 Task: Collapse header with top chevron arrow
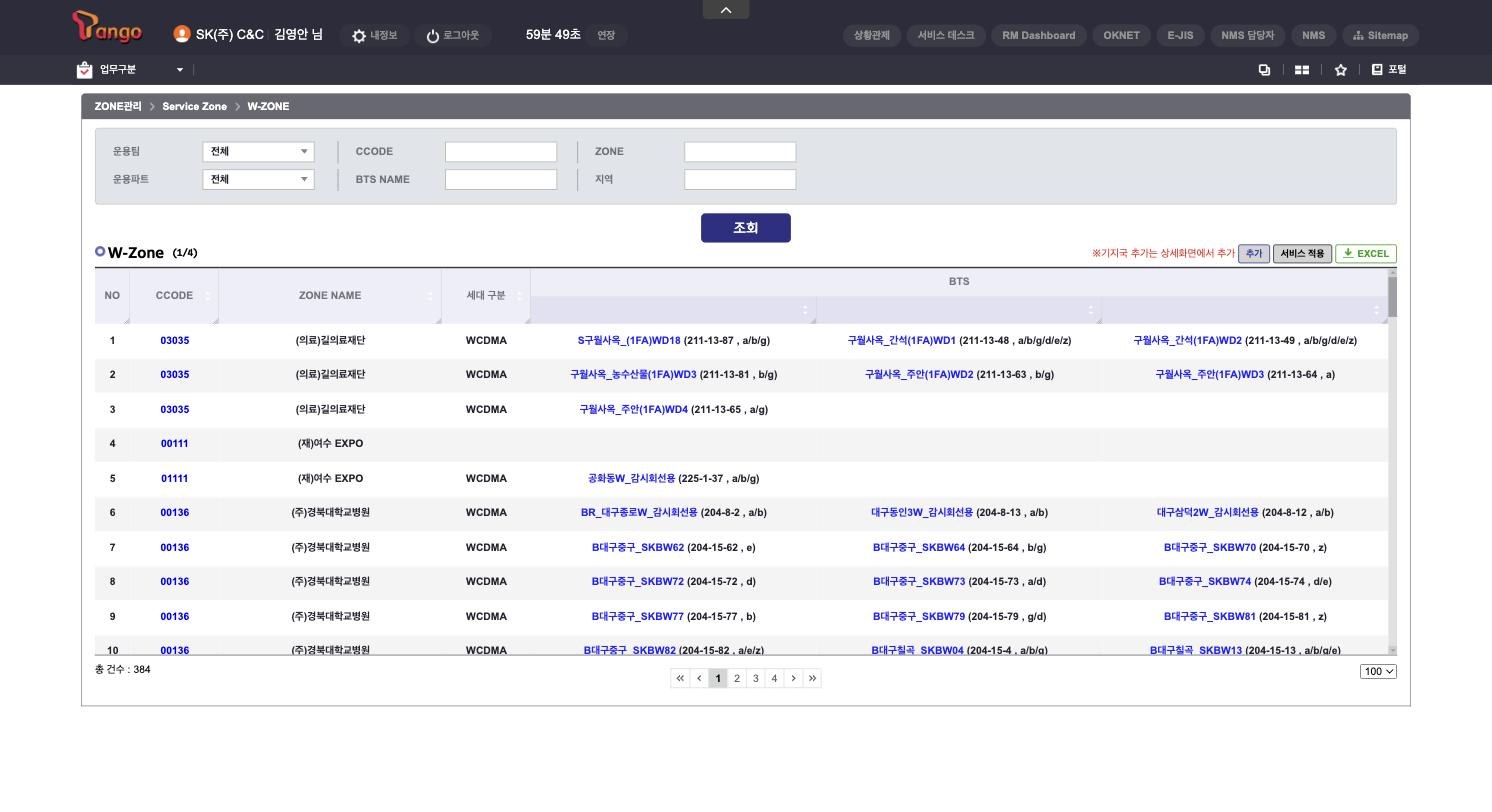(726, 10)
